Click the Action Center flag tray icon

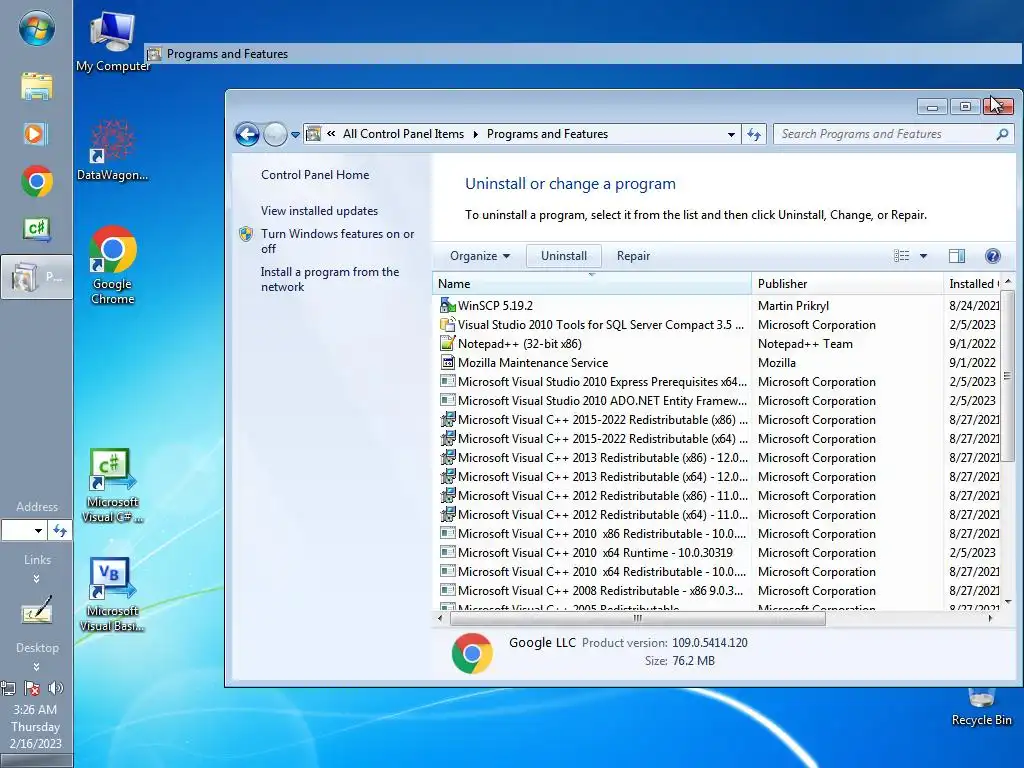31,688
